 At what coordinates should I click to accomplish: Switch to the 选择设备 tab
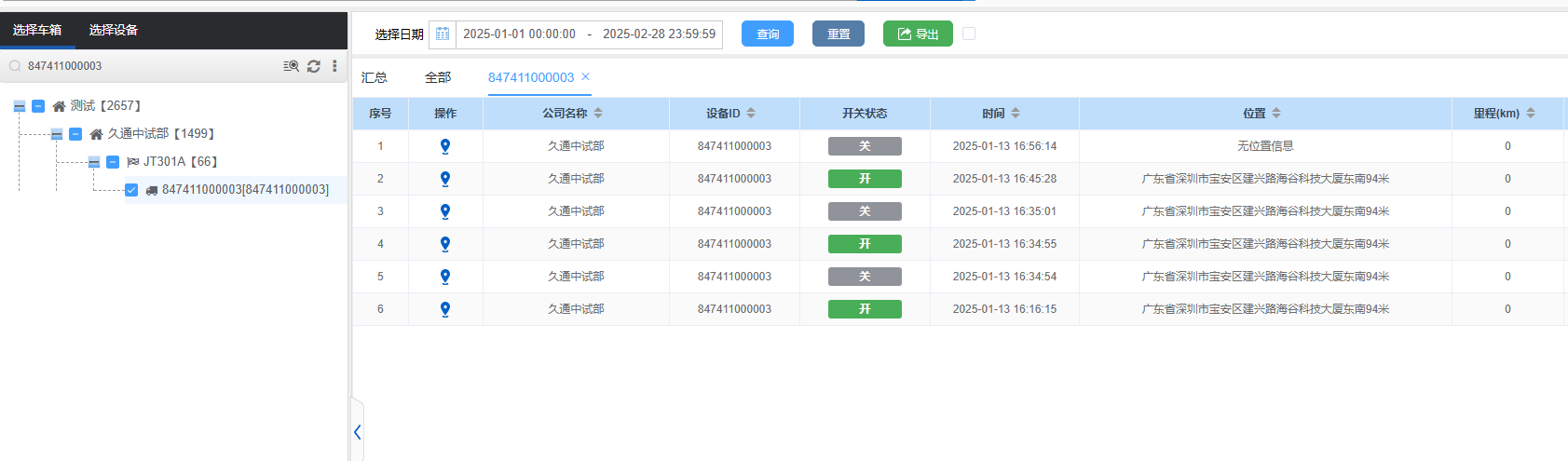coord(114,30)
